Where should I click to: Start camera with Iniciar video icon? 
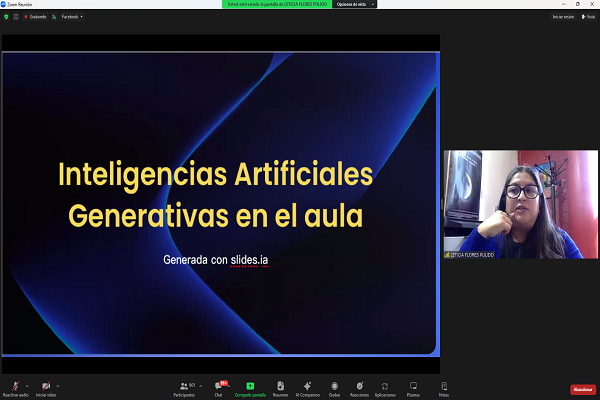46,386
